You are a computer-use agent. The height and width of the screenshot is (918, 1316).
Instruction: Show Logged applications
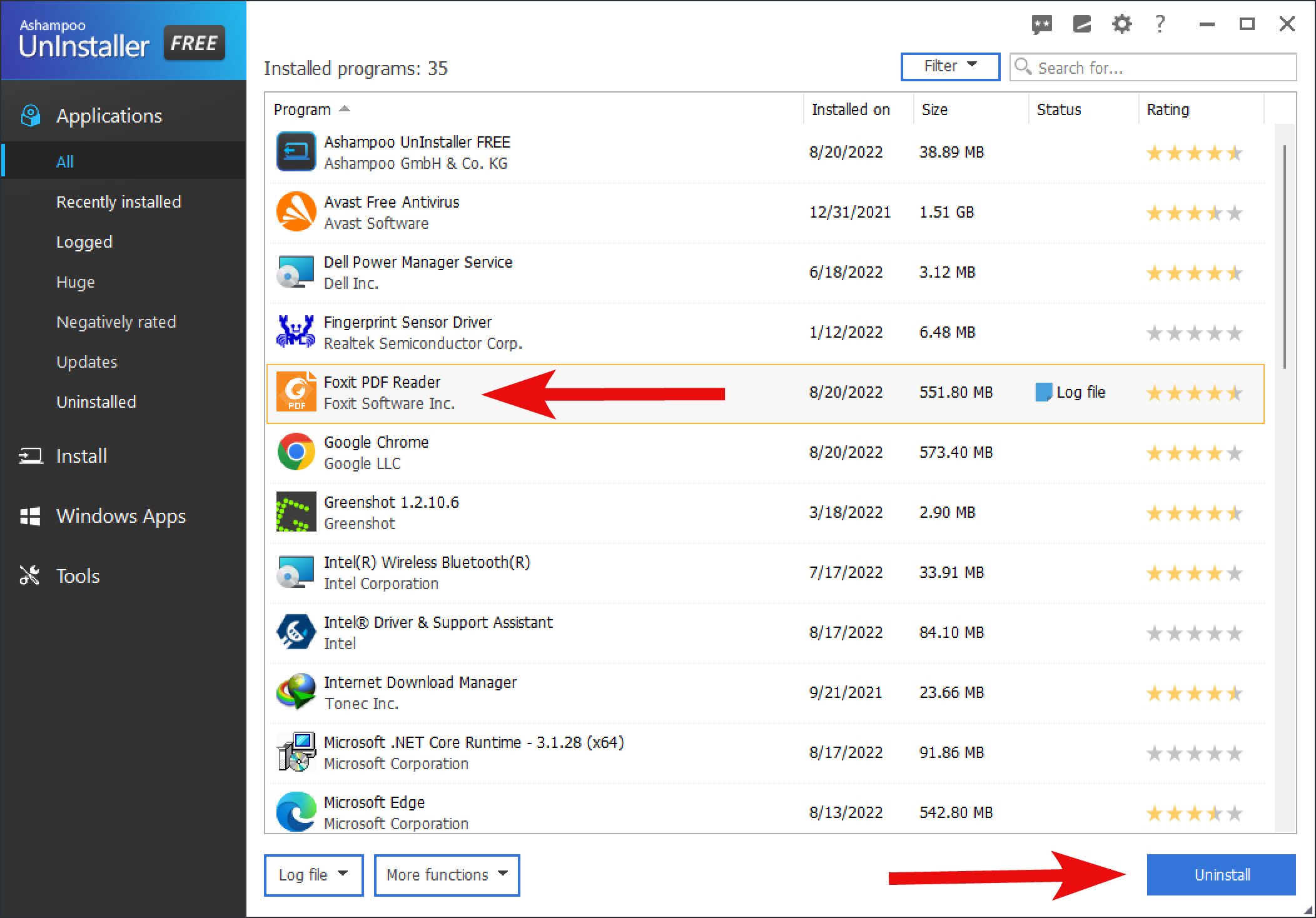click(84, 242)
